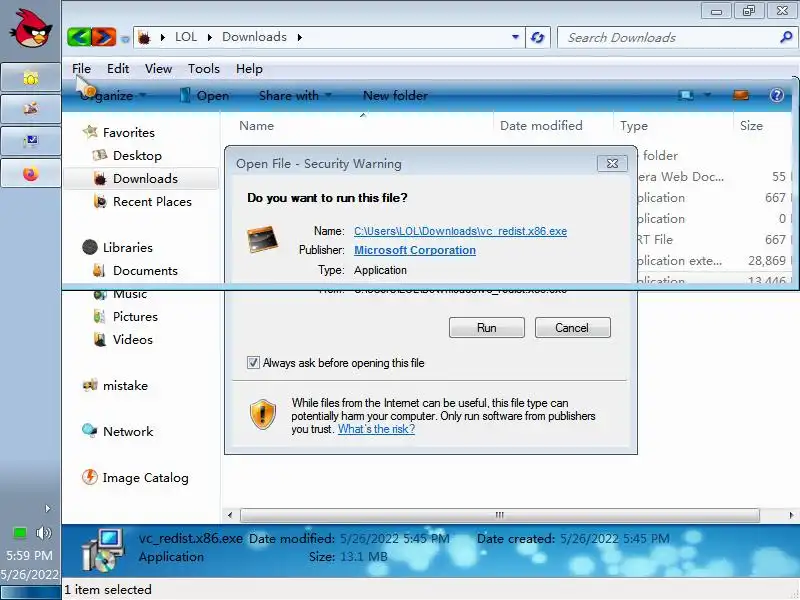Refresh the Downloads folder view

click(537, 37)
